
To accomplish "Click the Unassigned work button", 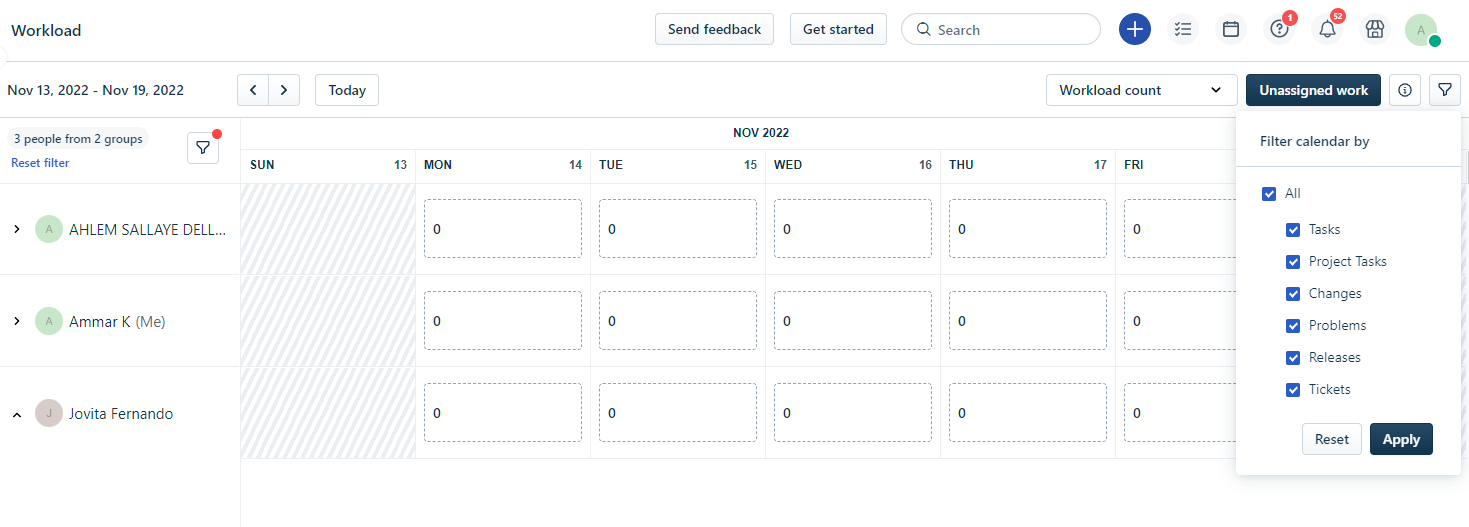I will click(1313, 90).
